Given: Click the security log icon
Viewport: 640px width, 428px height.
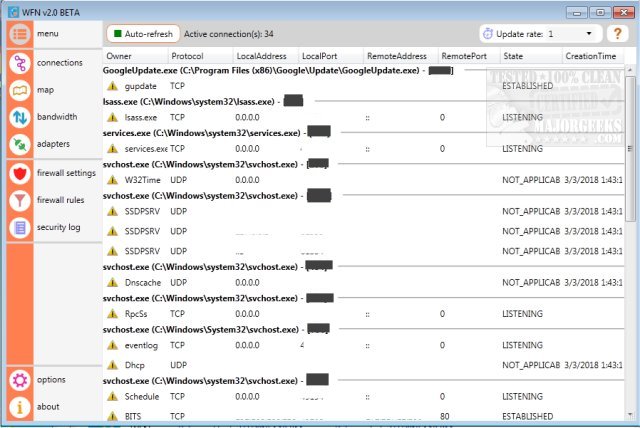Looking at the screenshot, I should click(x=20, y=227).
